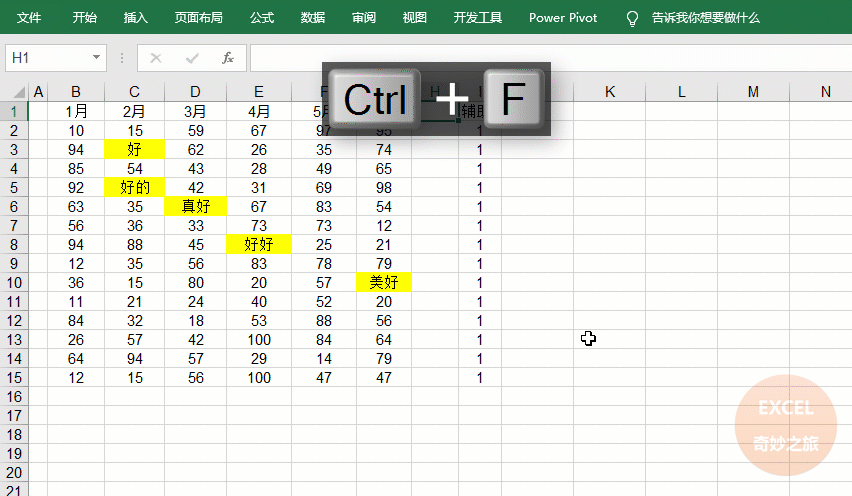Switch to the 审阅 ribbon tab
This screenshot has height=496, width=852.
coord(364,18)
